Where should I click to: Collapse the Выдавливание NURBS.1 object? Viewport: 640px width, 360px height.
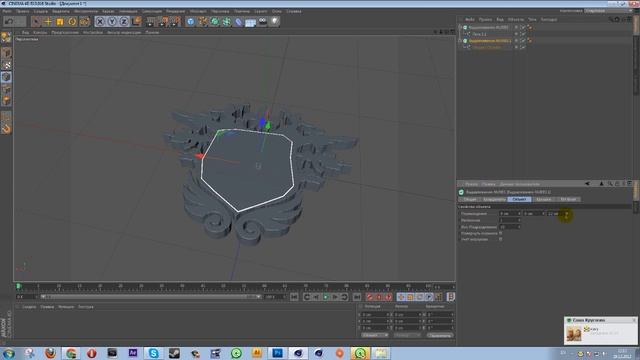(x=460, y=41)
